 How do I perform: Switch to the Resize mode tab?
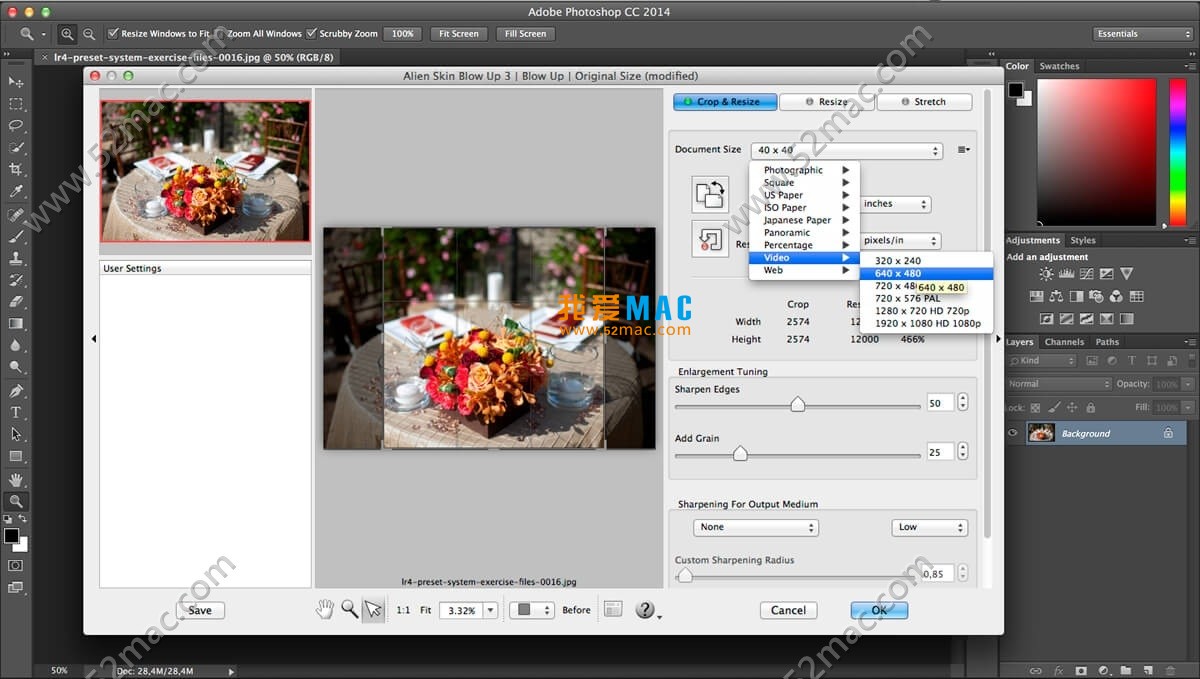[x=827, y=102]
